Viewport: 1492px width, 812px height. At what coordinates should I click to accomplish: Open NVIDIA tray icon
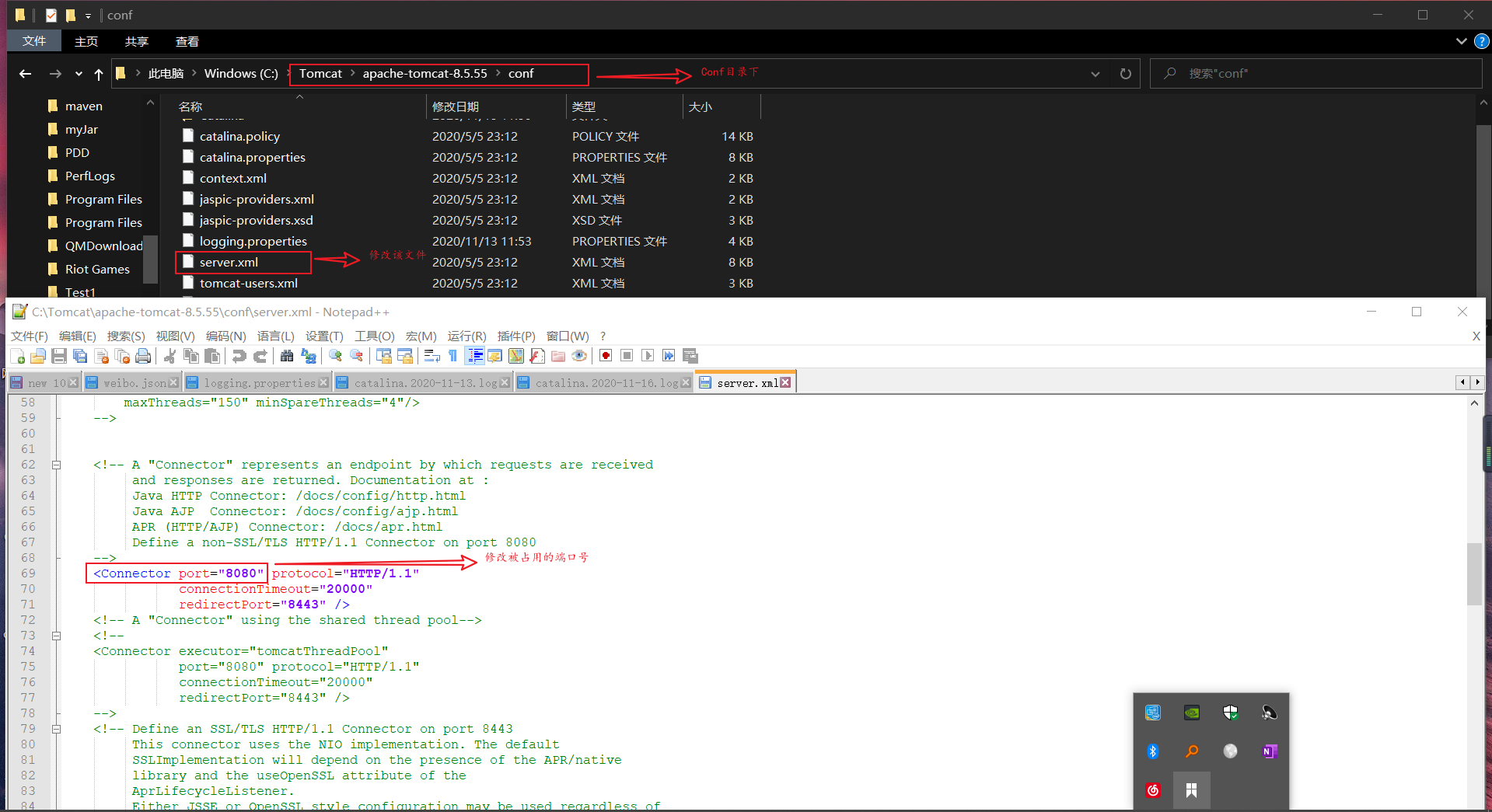point(1192,713)
